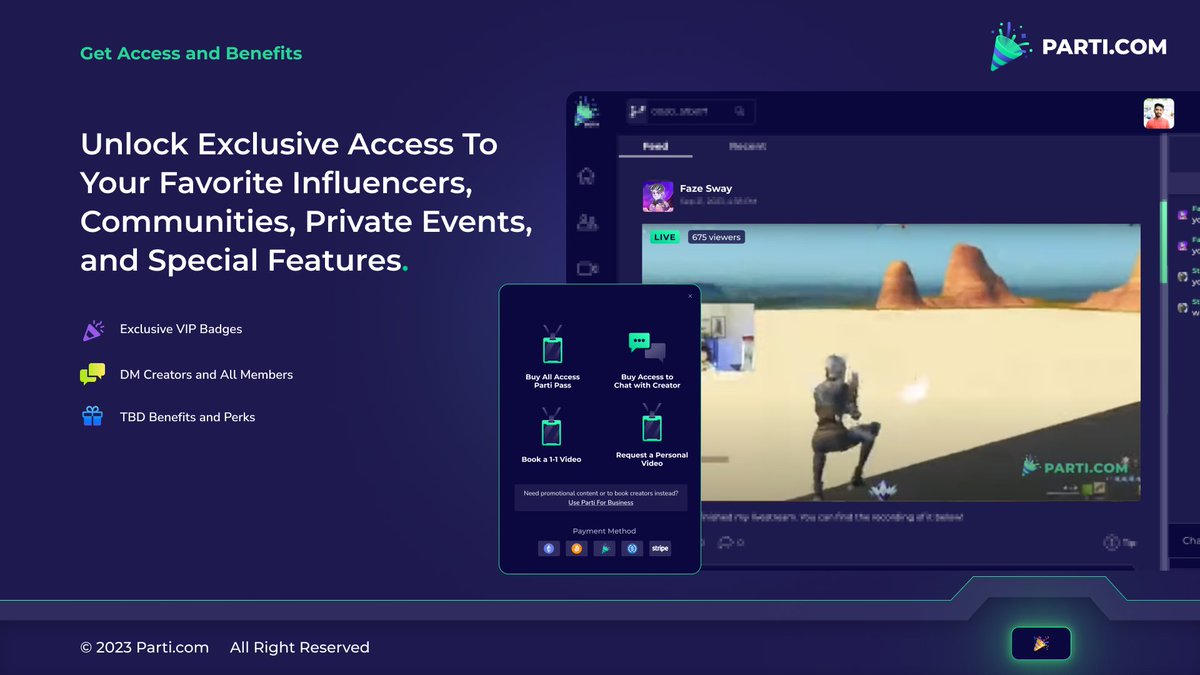Viewport: 1200px width, 675px height.
Task: Click the Tip button under the stream
Action: [x=1120, y=542]
